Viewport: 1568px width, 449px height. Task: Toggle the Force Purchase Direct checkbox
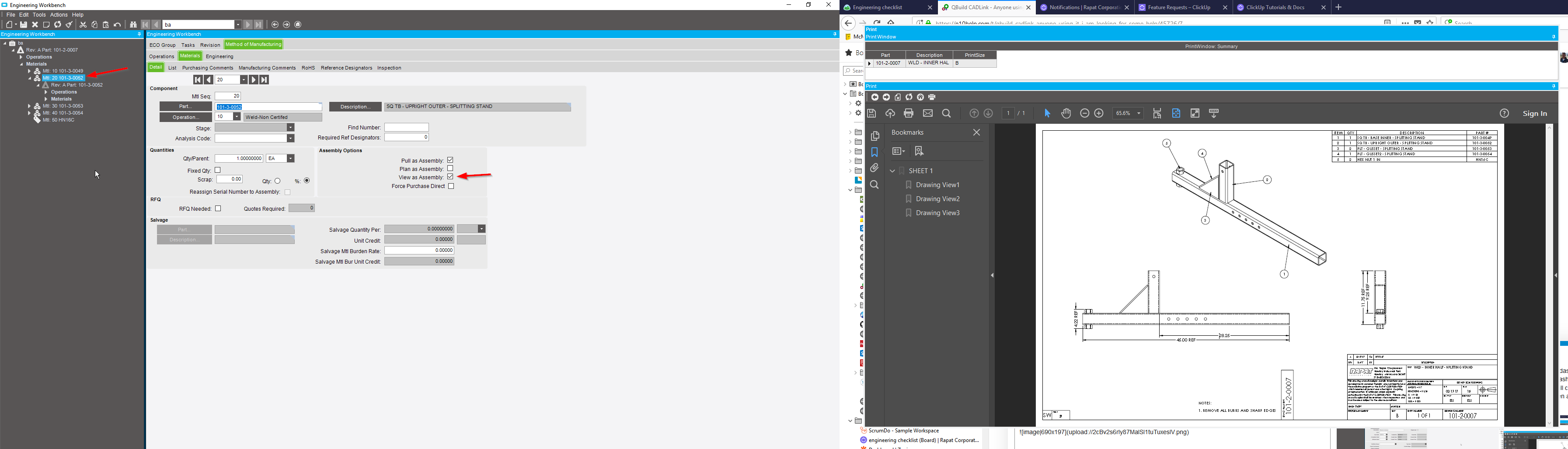click(451, 186)
